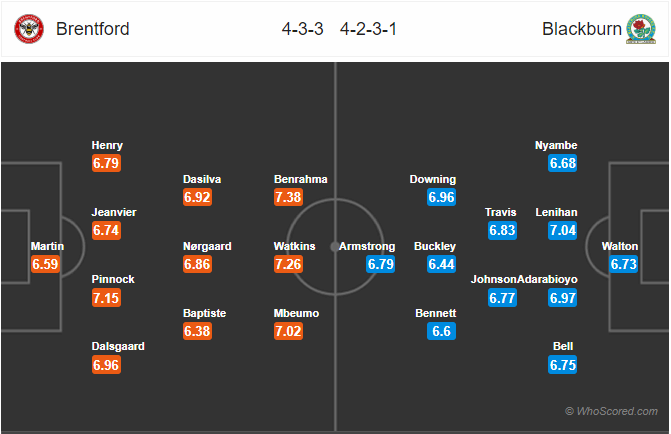Select goalkeeper Walton's 6.73 rating
671x434 pixels.
[x=623, y=264]
